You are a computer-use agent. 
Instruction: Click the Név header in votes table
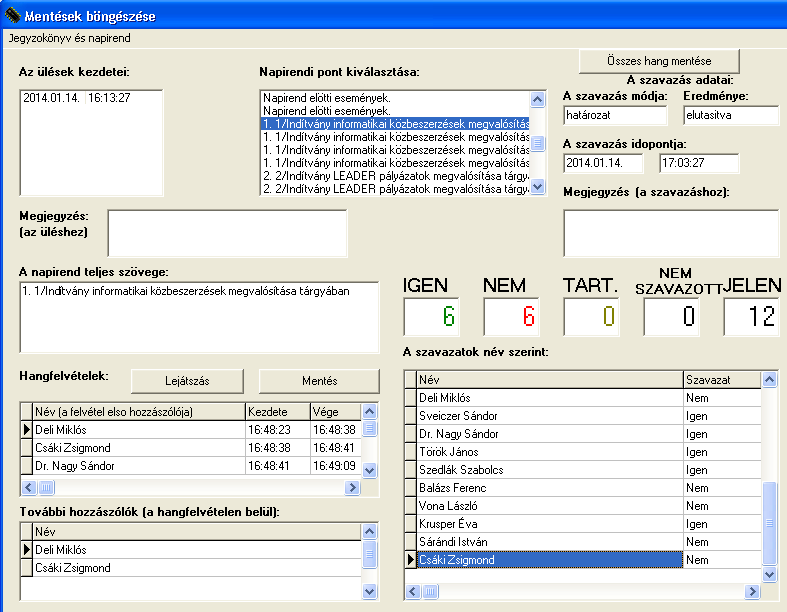point(550,380)
